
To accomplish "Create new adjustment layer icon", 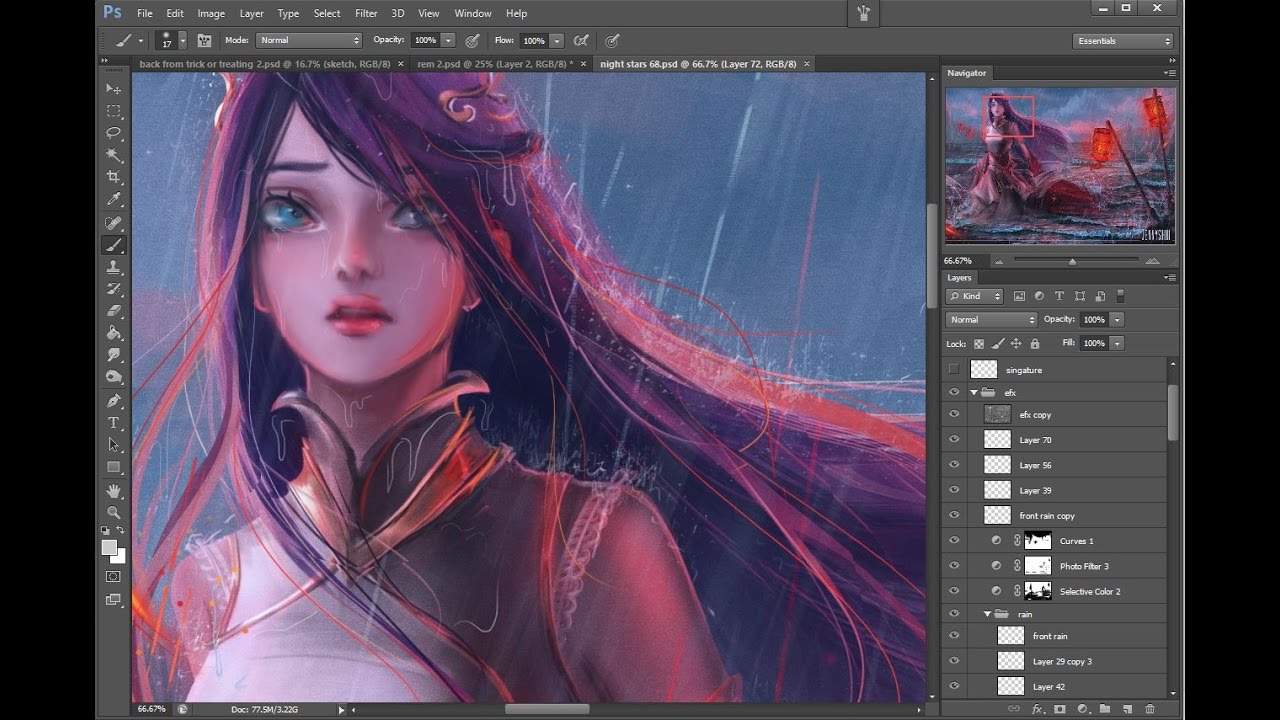I will [1082, 709].
